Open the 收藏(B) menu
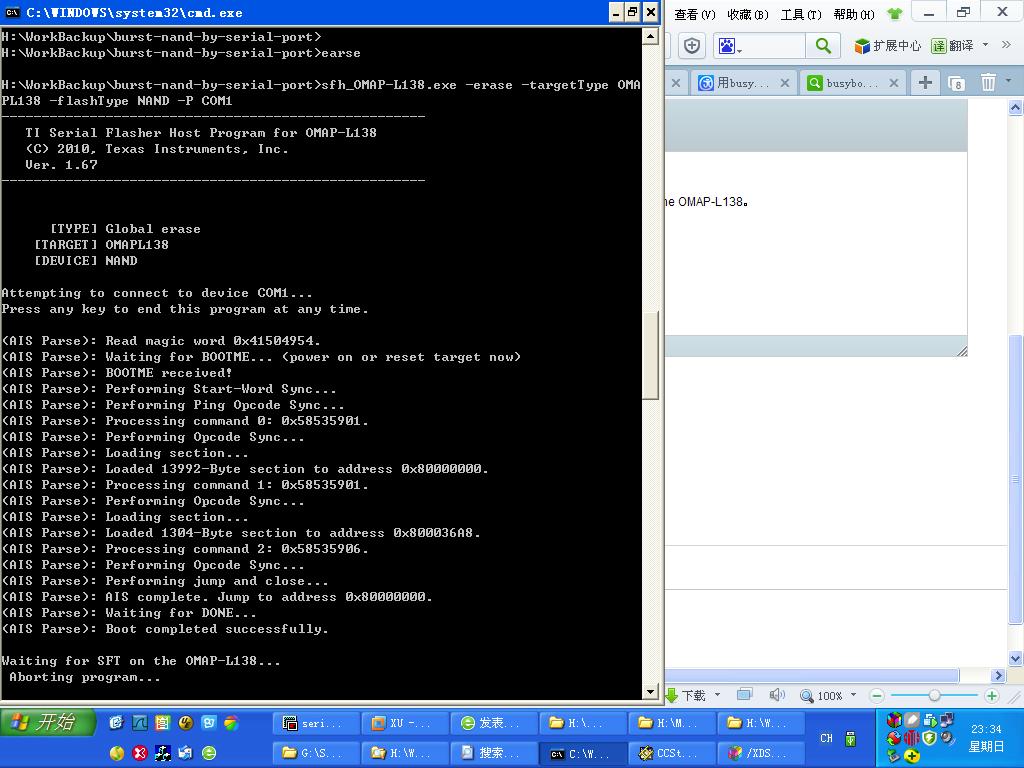This screenshot has height=768, width=1024. 748,14
